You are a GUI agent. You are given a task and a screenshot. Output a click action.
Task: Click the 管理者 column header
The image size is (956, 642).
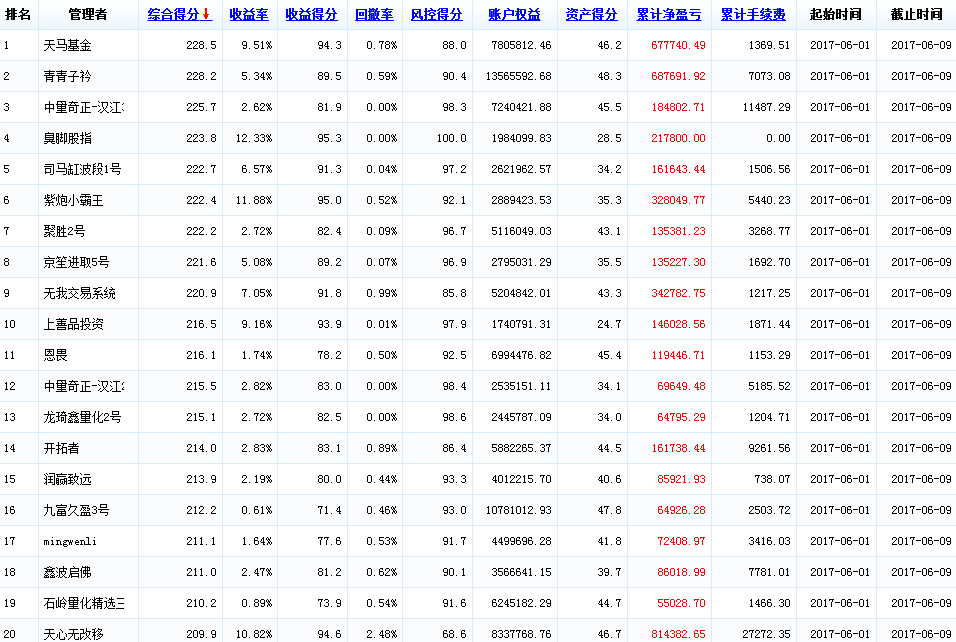(88, 15)
